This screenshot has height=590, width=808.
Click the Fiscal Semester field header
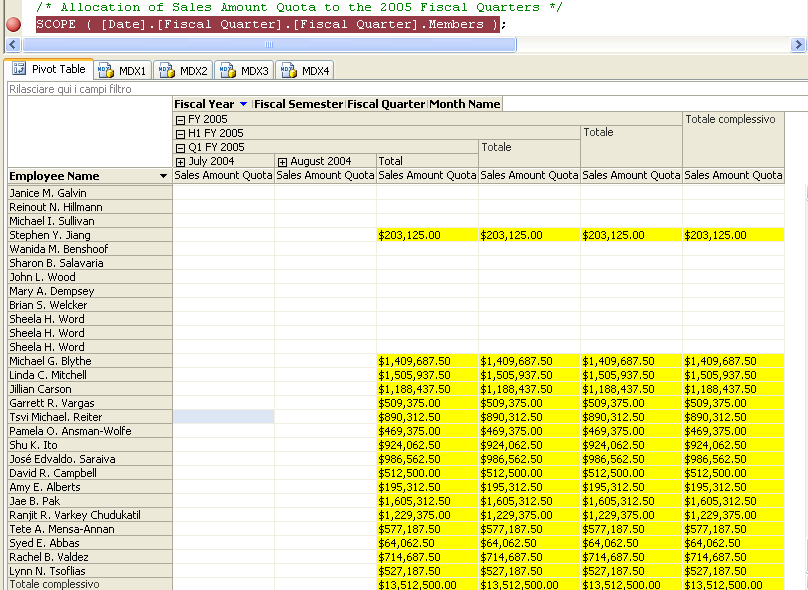pyautogui.click(x=298, y=104)
